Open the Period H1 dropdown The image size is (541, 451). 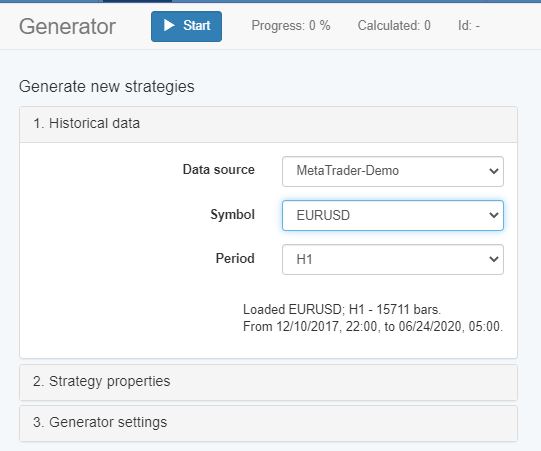click(393, 259)
